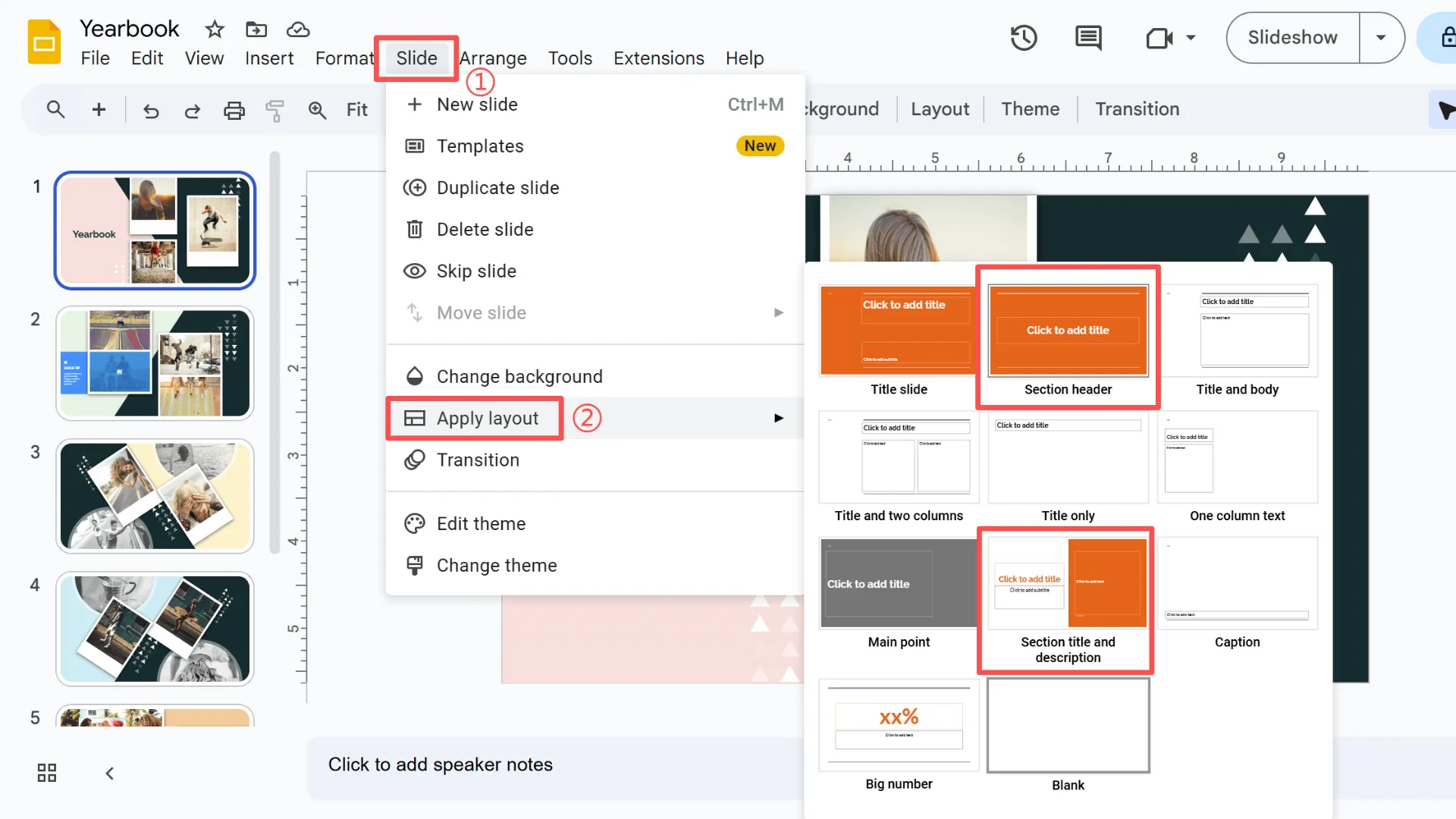This screenshot has width=1456, height=819.
Task: Star the Yearbook presentation
Action: (215, 30)
